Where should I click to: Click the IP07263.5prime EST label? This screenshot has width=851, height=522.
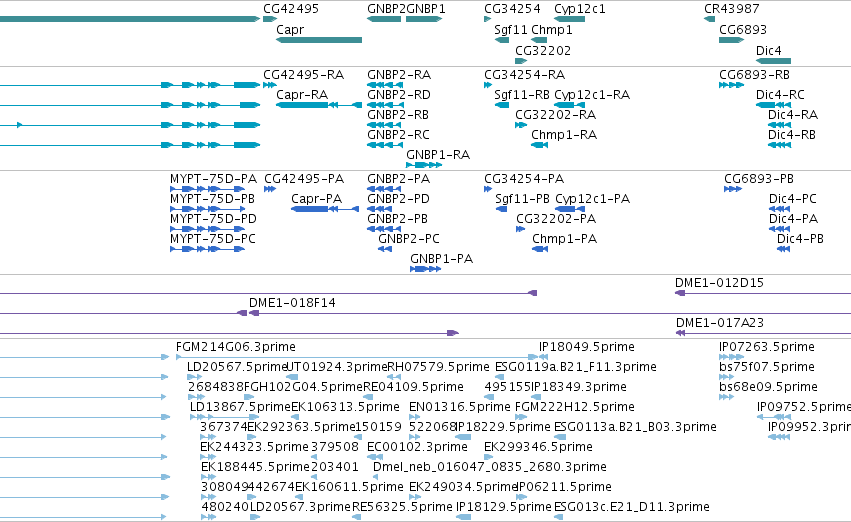767,347
